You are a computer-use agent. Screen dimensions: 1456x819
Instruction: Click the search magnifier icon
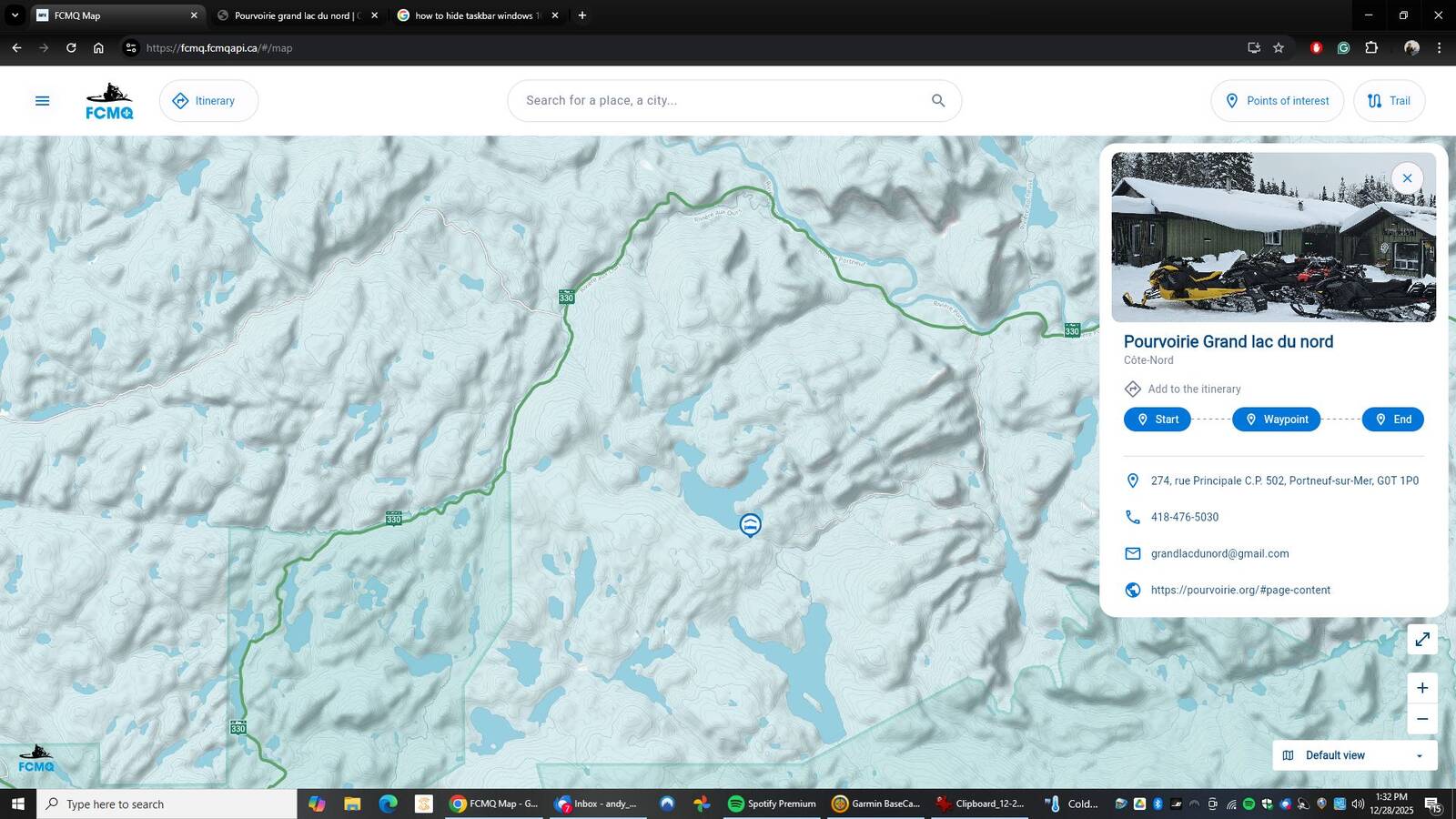point(936,100)
